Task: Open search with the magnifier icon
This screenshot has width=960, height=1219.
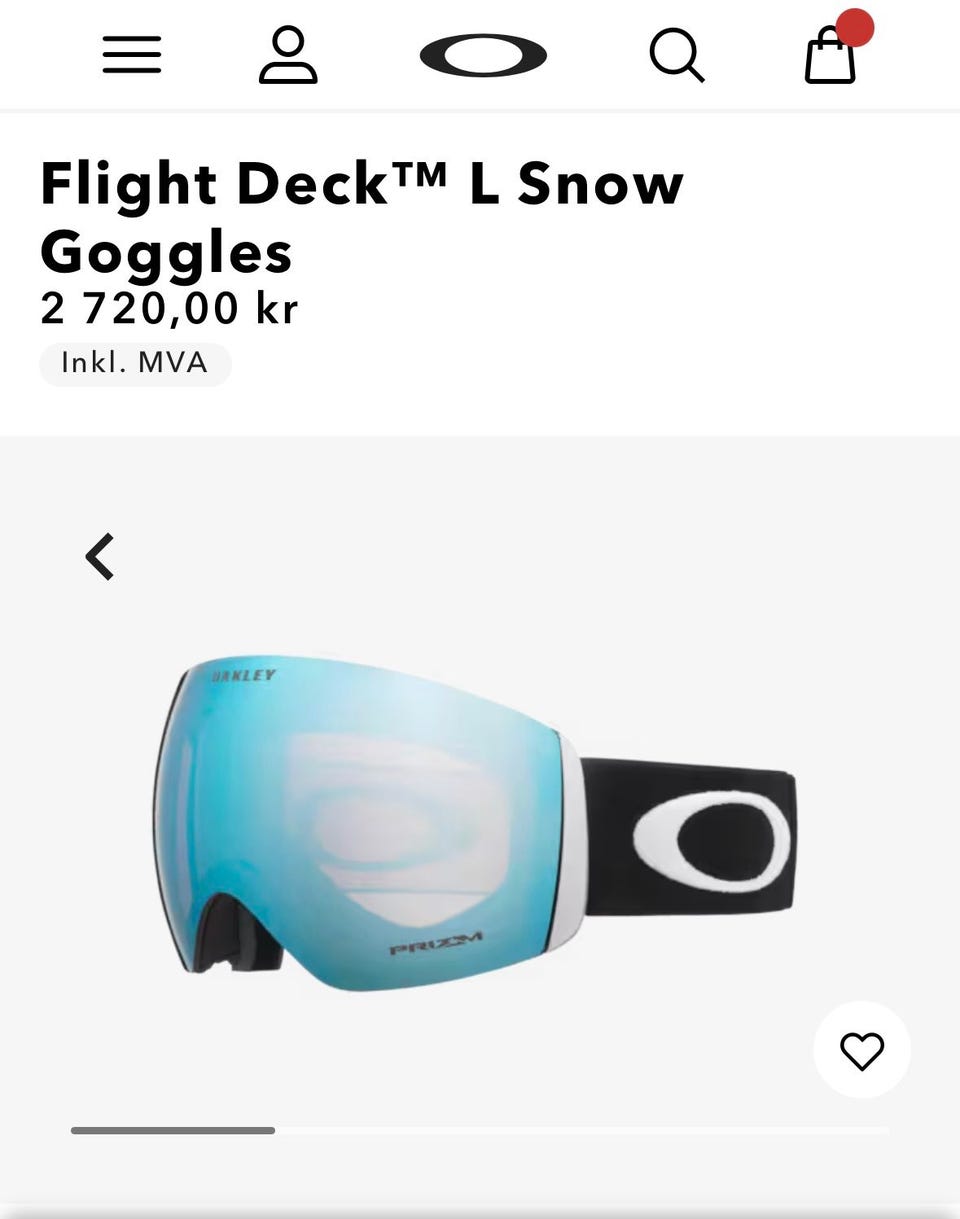Action: 677,55
